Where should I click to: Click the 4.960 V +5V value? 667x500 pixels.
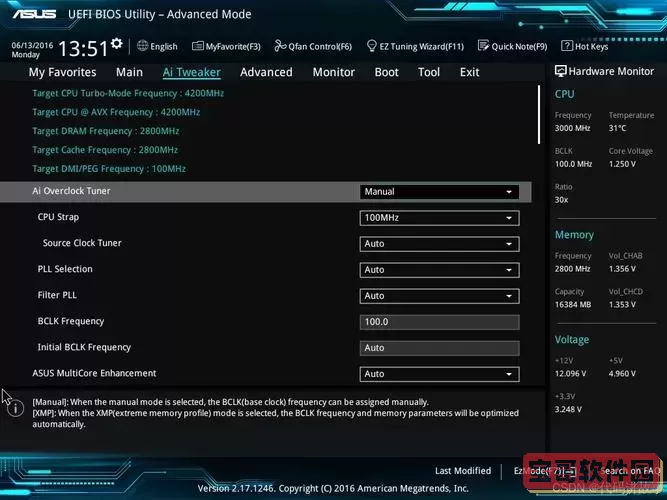pyautogui.click(x=622, y=373)
